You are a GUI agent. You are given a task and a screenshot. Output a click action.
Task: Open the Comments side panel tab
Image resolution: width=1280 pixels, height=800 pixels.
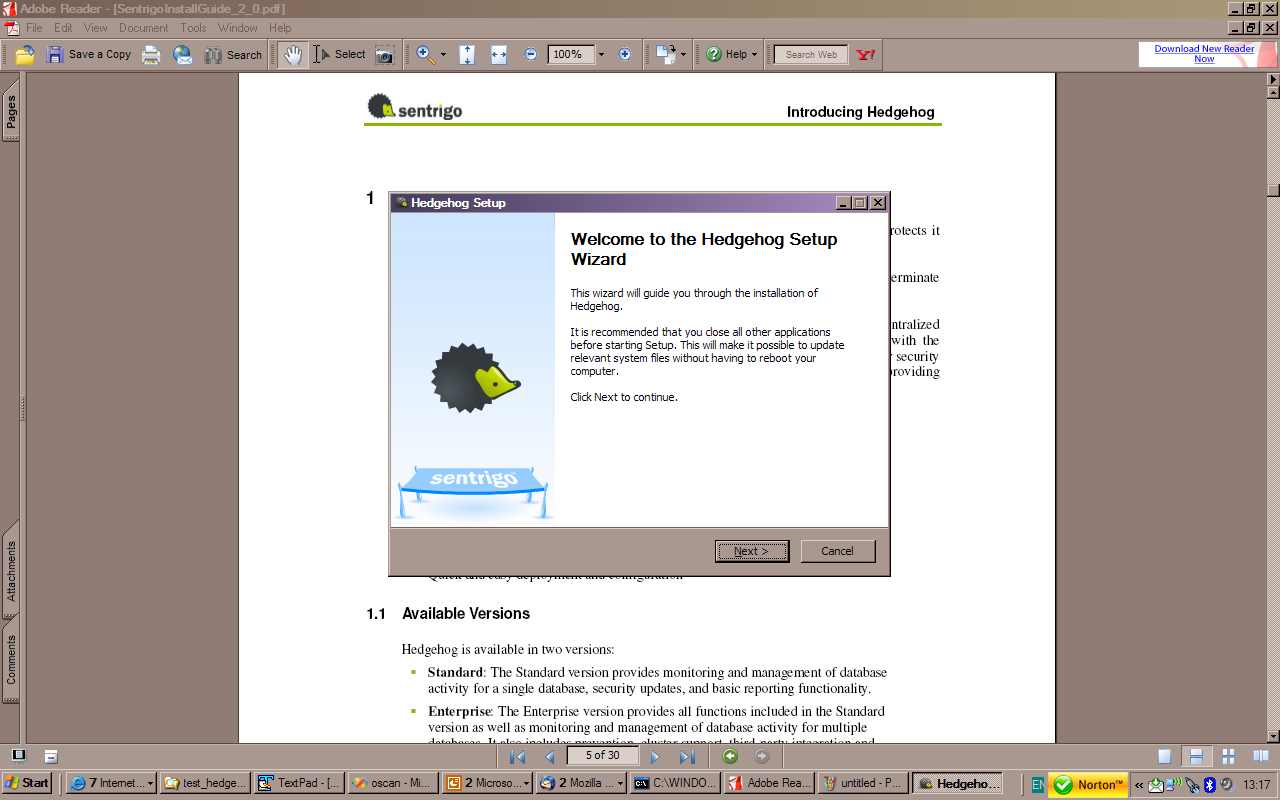(11, 659)
